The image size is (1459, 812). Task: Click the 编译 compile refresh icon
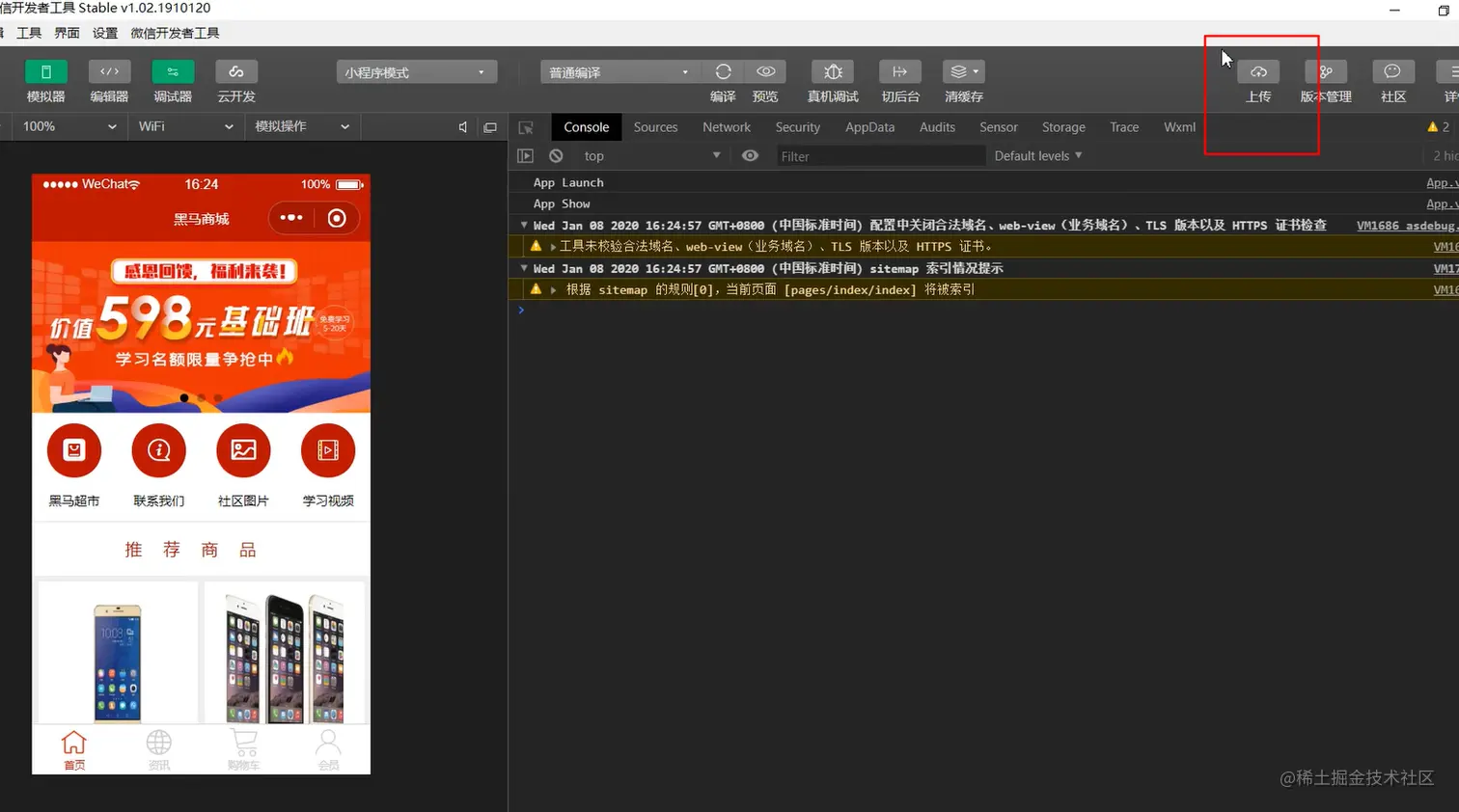pyautogui.click(x=723, y=72)
